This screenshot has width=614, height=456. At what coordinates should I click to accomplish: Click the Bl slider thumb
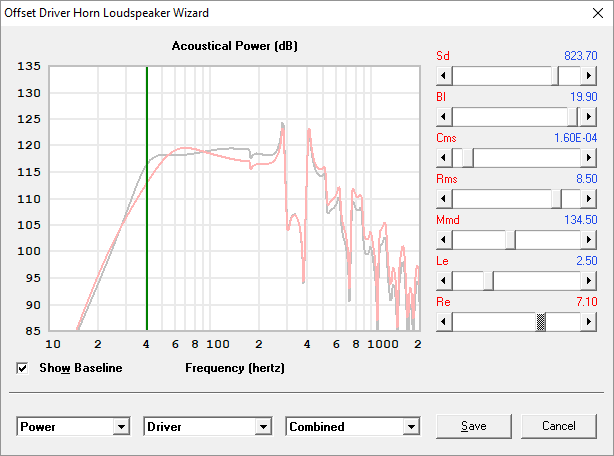point(572,117)
